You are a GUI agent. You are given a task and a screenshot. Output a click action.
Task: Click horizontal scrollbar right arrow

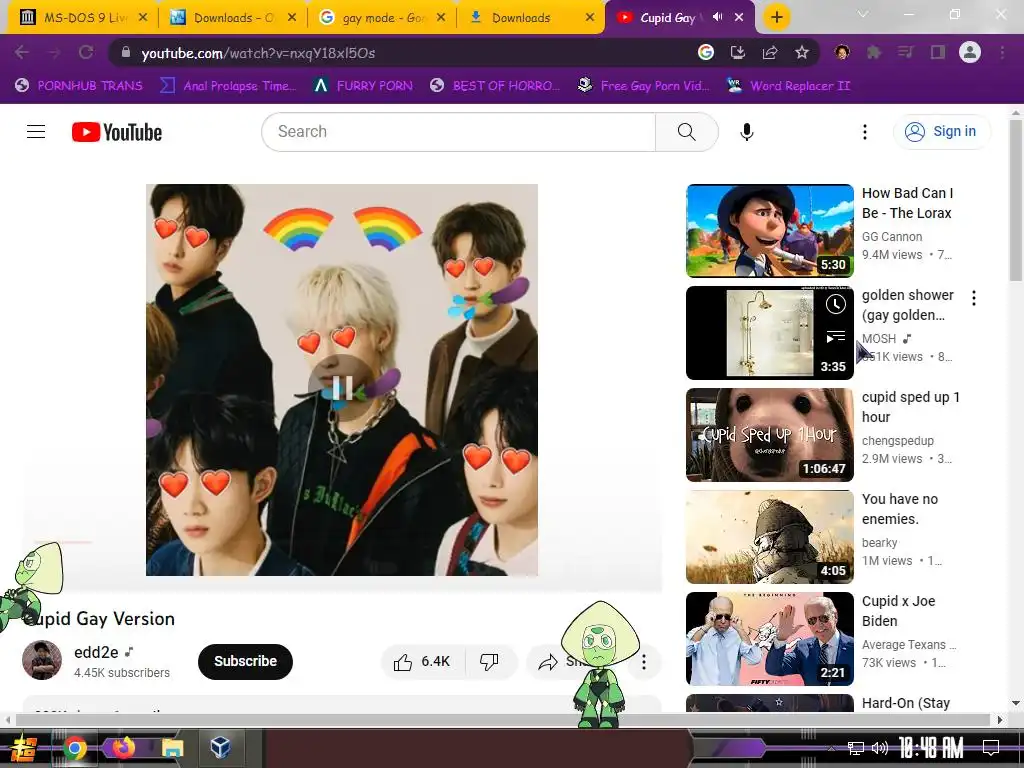[1000, 720]
